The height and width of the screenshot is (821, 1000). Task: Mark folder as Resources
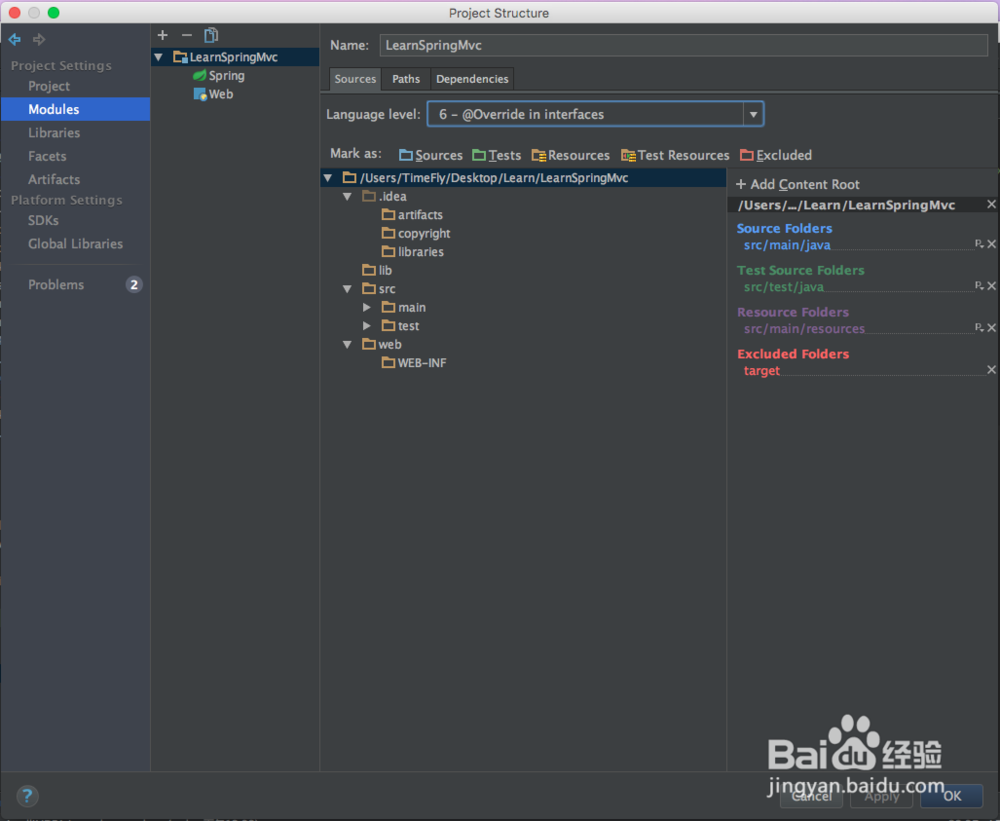[570, 155]
